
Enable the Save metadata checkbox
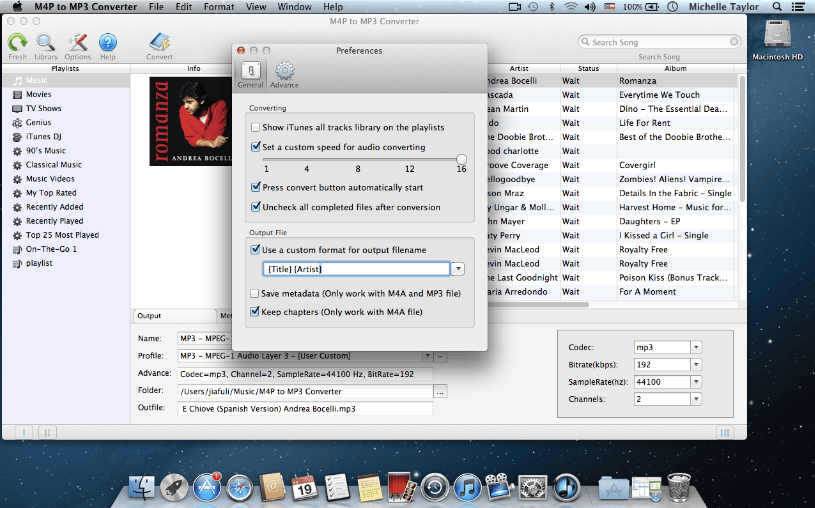[x=254, y=293]
